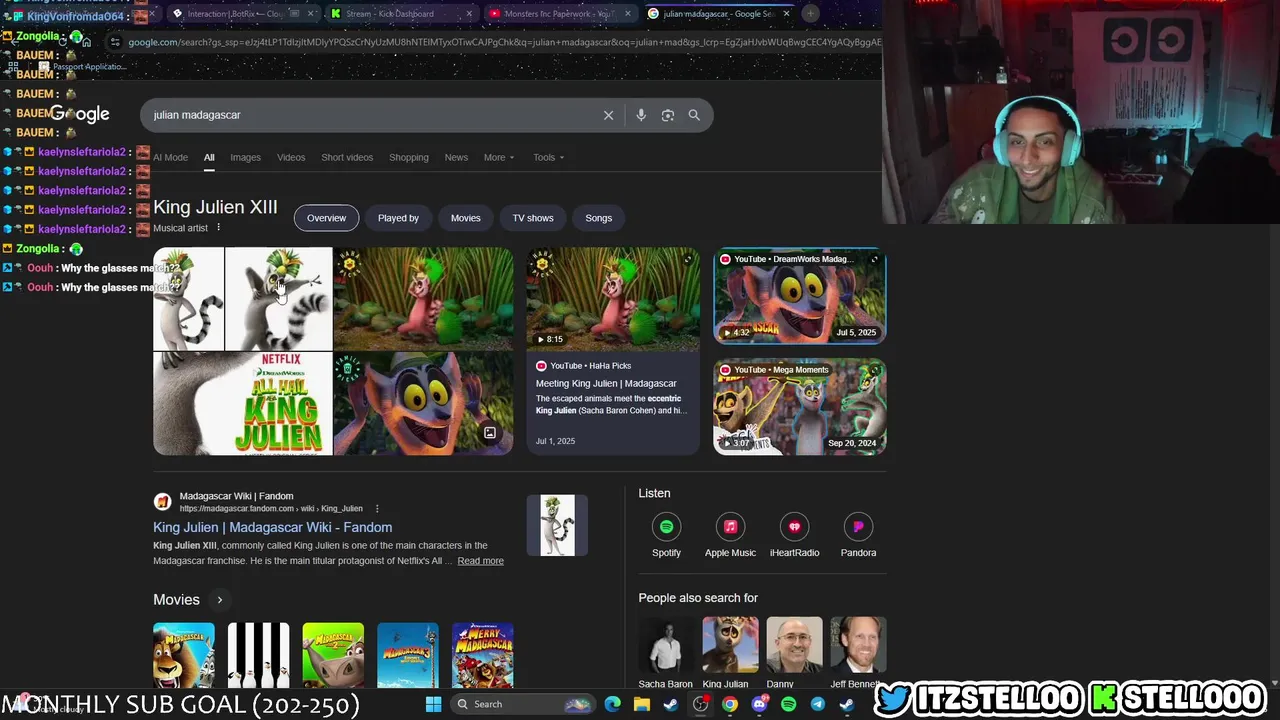Launch Microsoft Edge from taskbar
The width and height of the screenshot is (1280, 720).
click(x=613, y=704)
